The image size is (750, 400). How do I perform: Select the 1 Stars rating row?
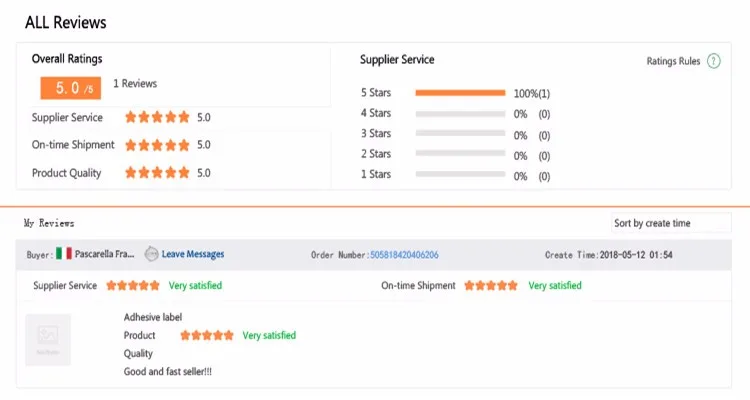[x=455, y=175]
